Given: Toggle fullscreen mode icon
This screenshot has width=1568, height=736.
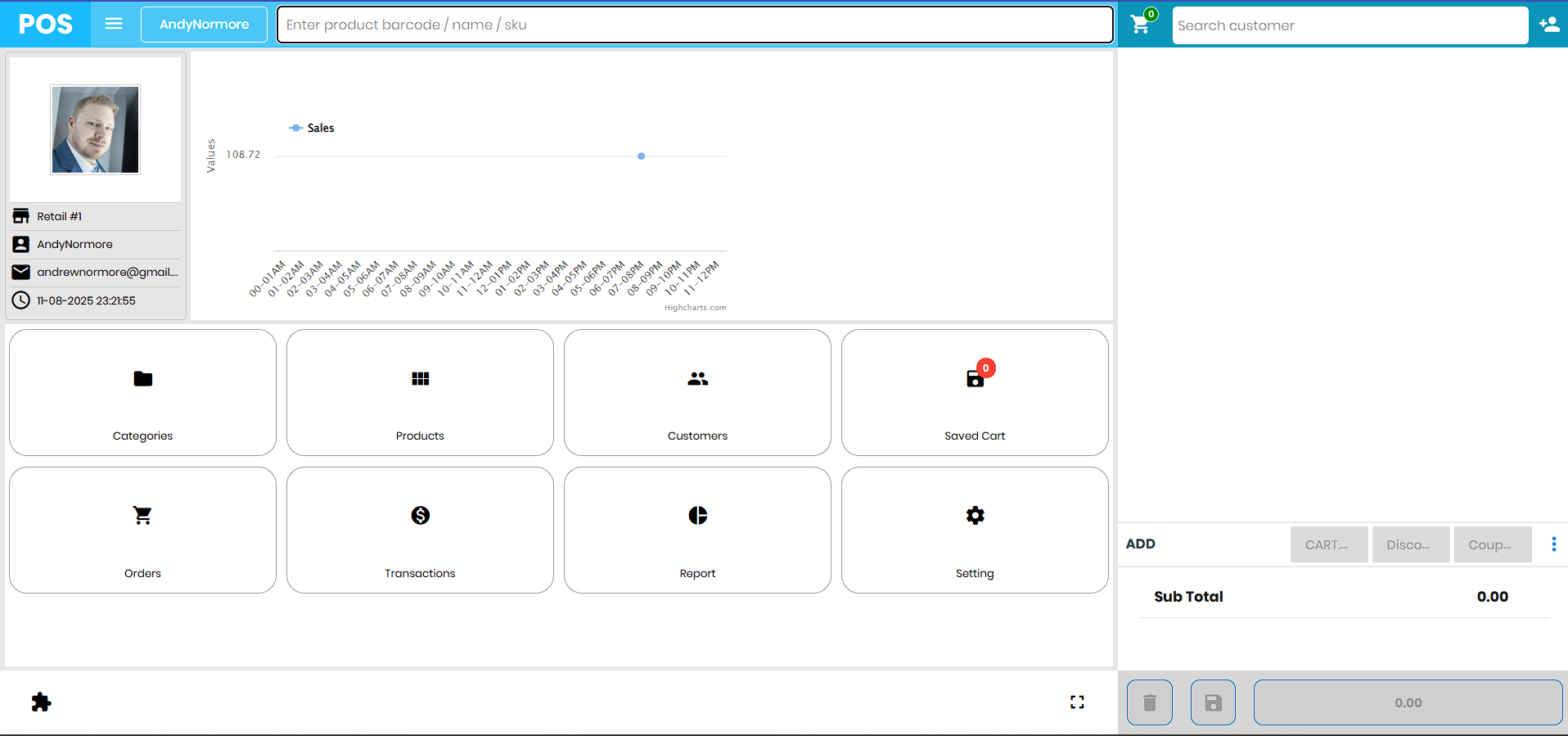Looking at the screenshot, I should pos(1077,702).
